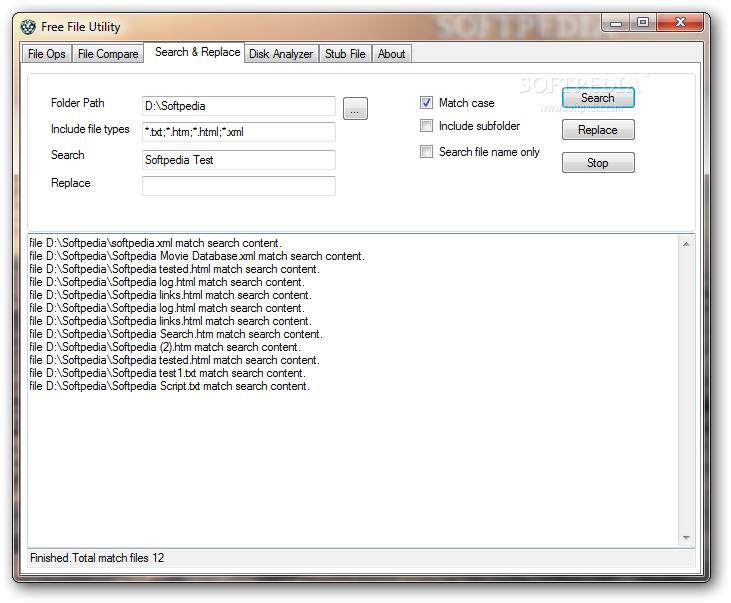The image size is (731, 603).
Task: Maximize the Free File Utility window
Action: click(x=643, y=22)
